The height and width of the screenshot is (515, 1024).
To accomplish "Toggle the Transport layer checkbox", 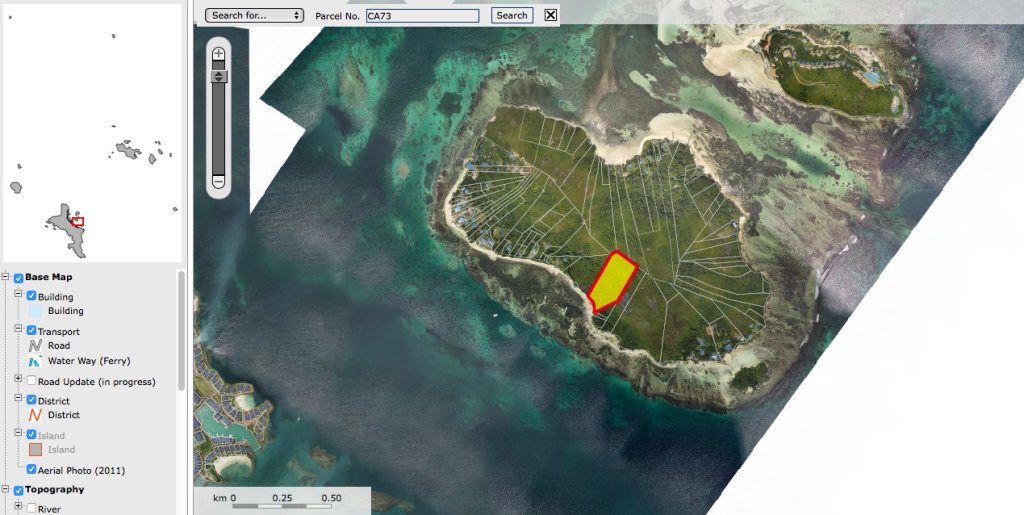I will [x=32, y=331].
